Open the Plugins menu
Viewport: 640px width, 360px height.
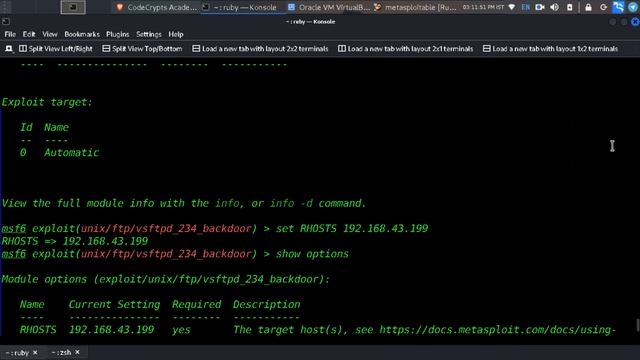pyautogui.click(x=118, y=34)
